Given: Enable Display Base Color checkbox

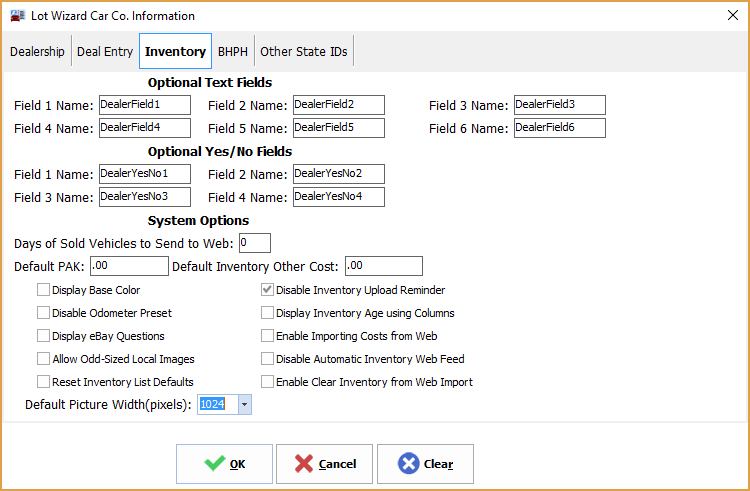Looking at the screenshot, I should coord(44,290).
